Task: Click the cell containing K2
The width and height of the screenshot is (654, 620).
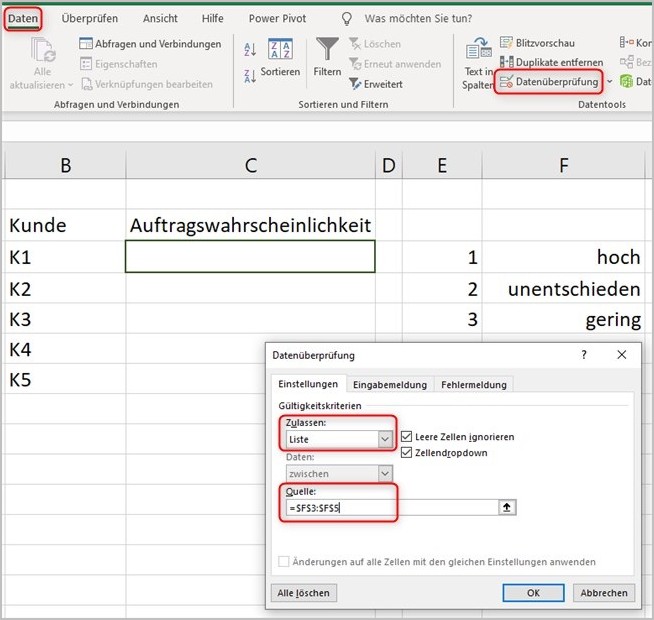Action: tap(65, 289)
